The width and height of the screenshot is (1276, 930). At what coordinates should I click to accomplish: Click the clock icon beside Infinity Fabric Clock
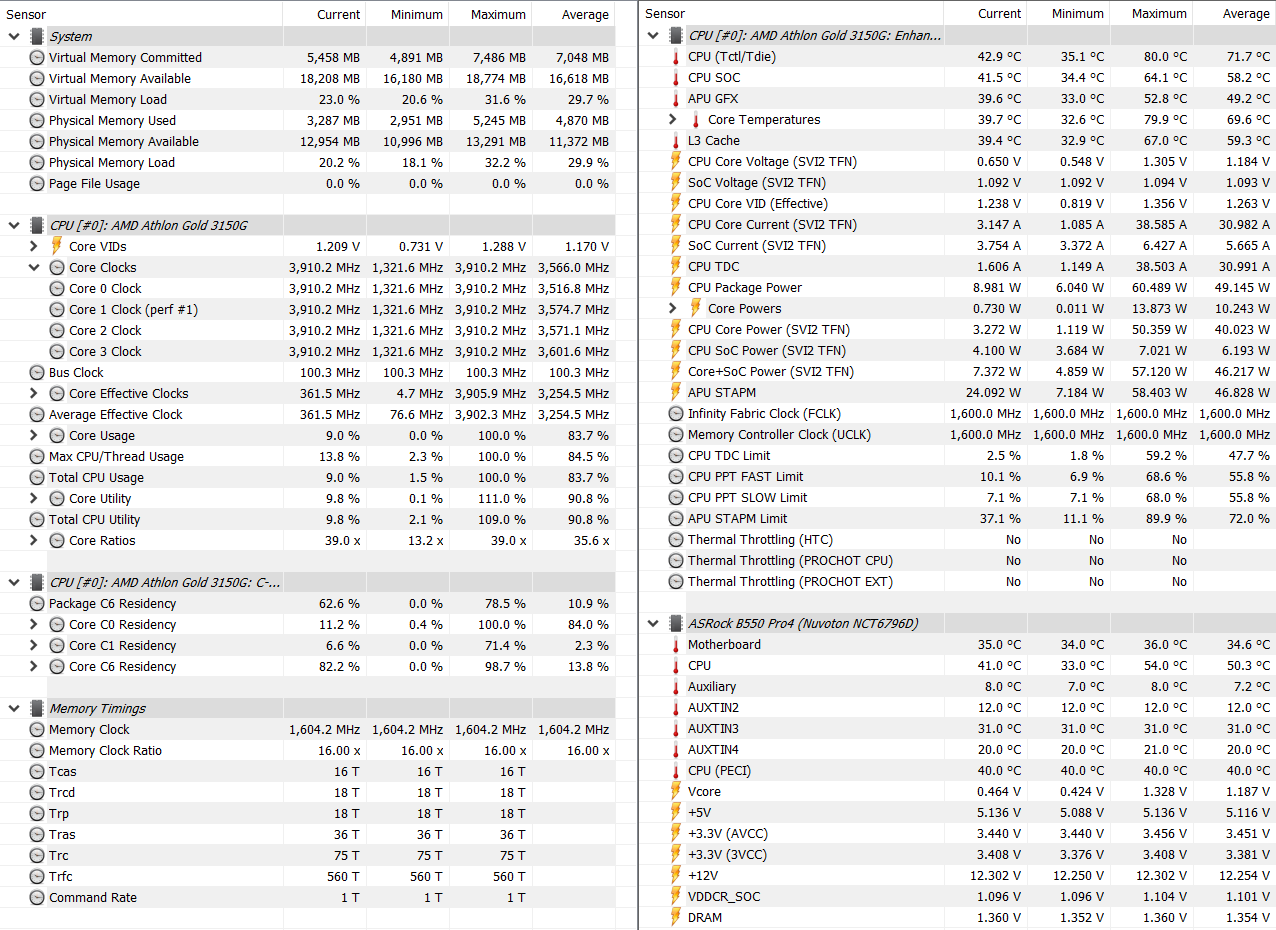tap(676, 414)
